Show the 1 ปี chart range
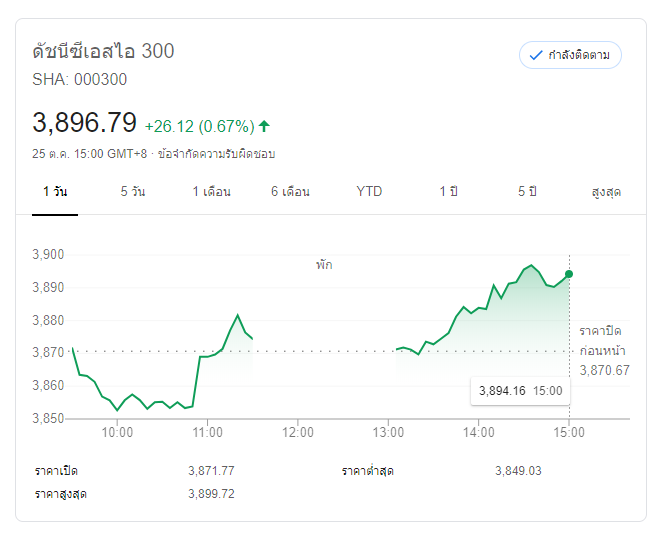The height and width of the screenshot is (539, 664). coord(448,191)
